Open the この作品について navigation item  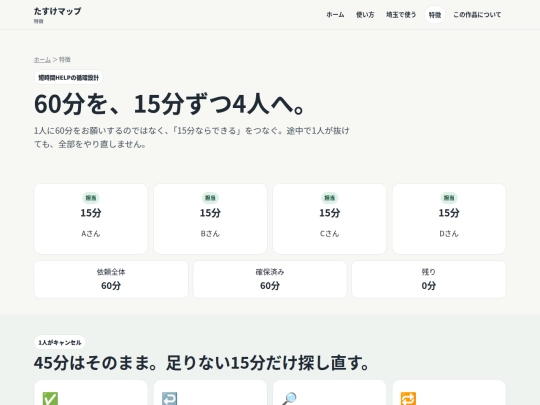[x=477, y=15]
